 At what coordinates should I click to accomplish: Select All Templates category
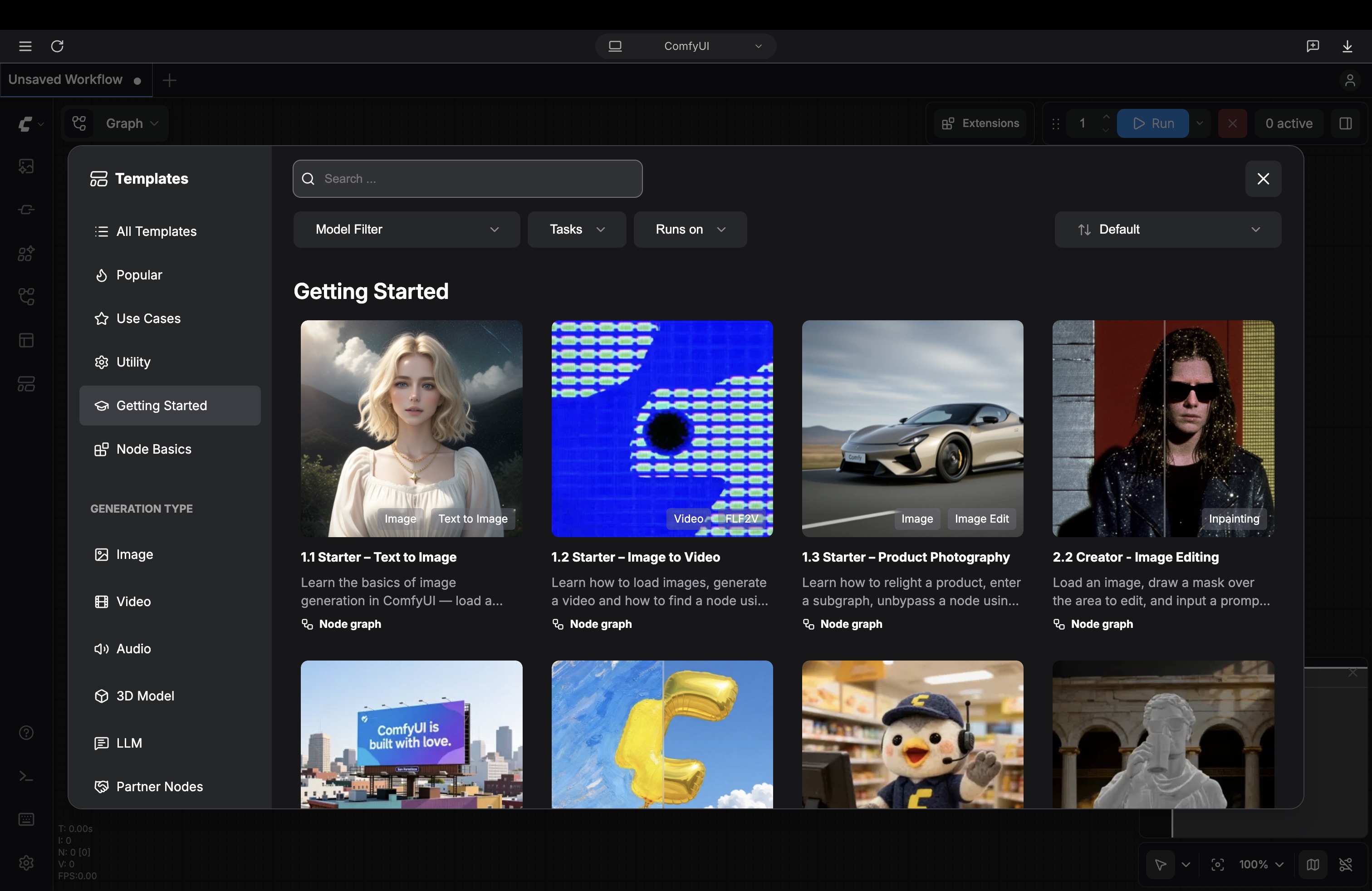click(170, 231)
